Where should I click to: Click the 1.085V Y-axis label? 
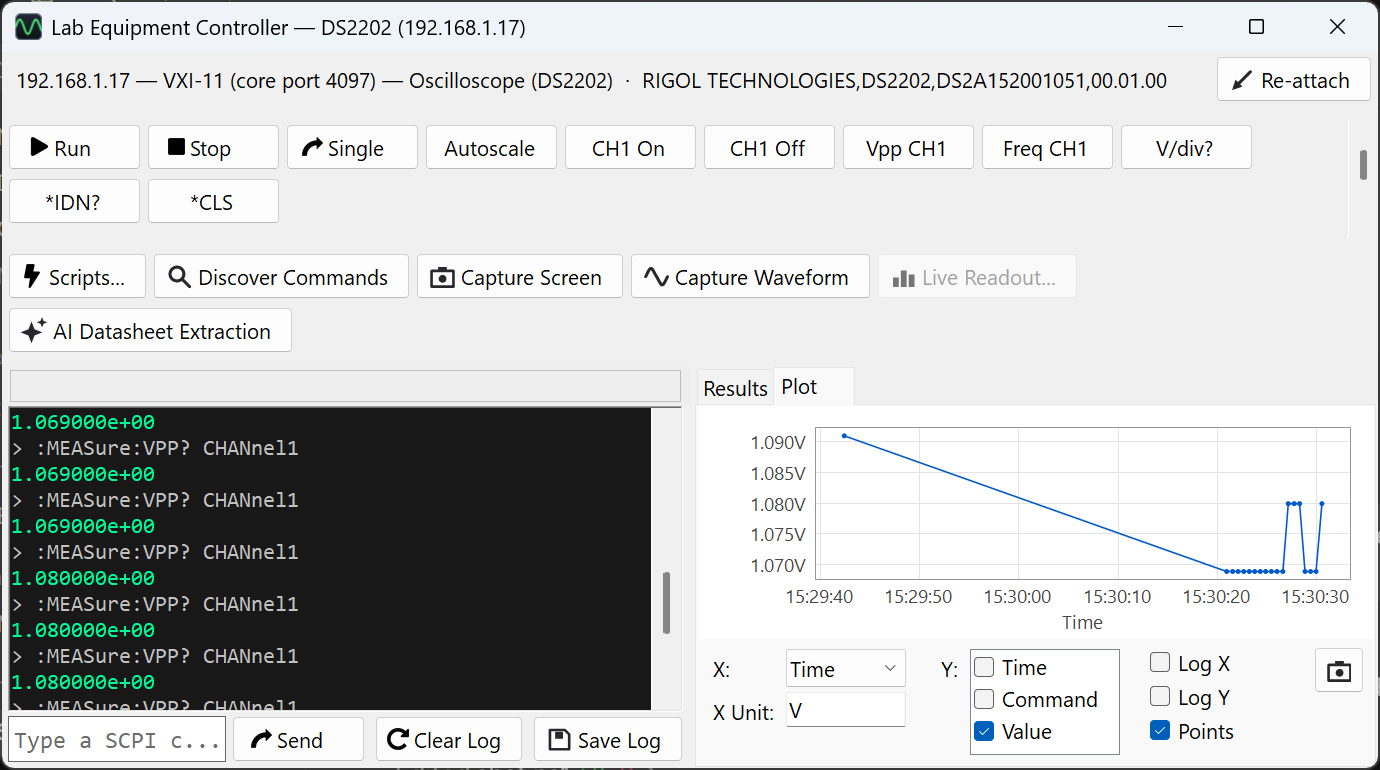click(x=778, y=473)
